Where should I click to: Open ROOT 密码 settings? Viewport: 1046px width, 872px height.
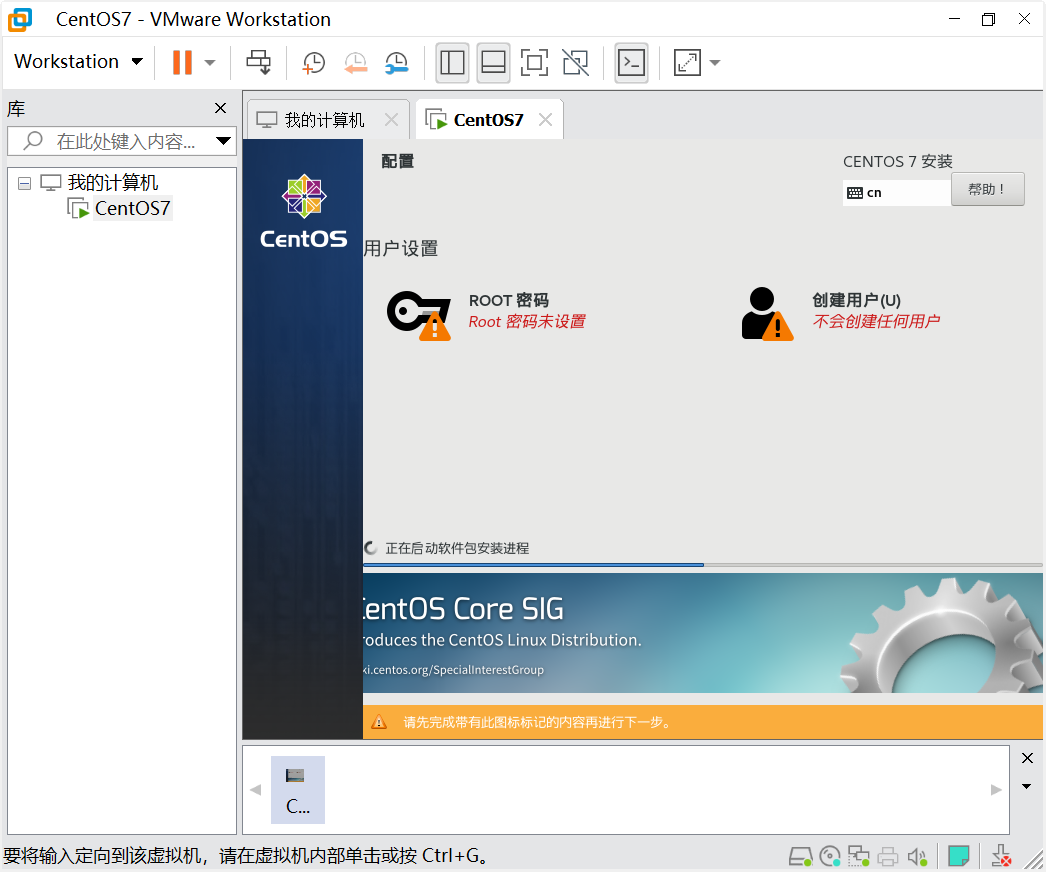pyautogui.click(x=508, y=300)
